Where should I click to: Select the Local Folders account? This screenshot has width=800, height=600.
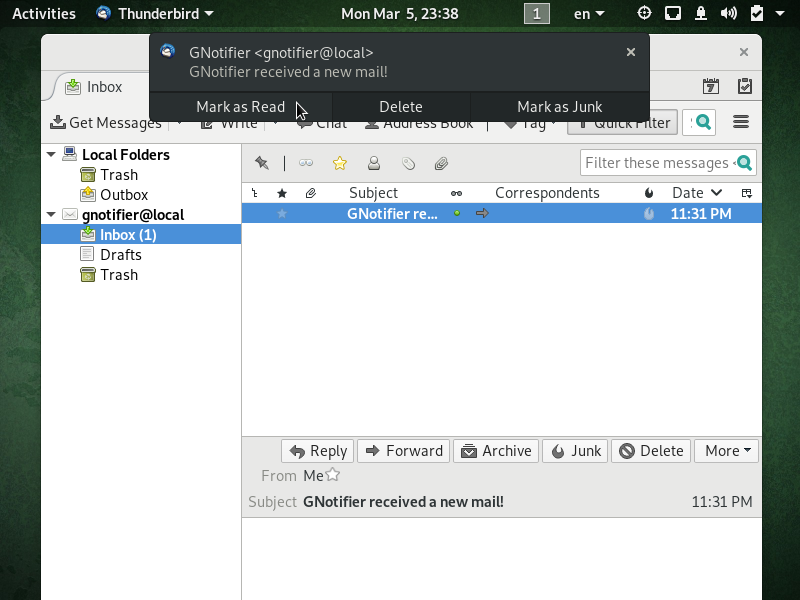click(126, 155)
